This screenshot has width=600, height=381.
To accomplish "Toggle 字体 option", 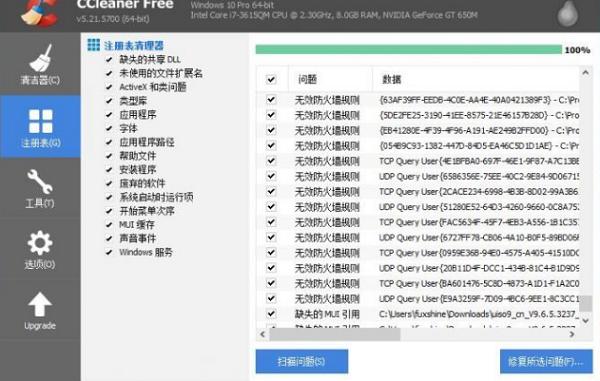I will point(109,129).
